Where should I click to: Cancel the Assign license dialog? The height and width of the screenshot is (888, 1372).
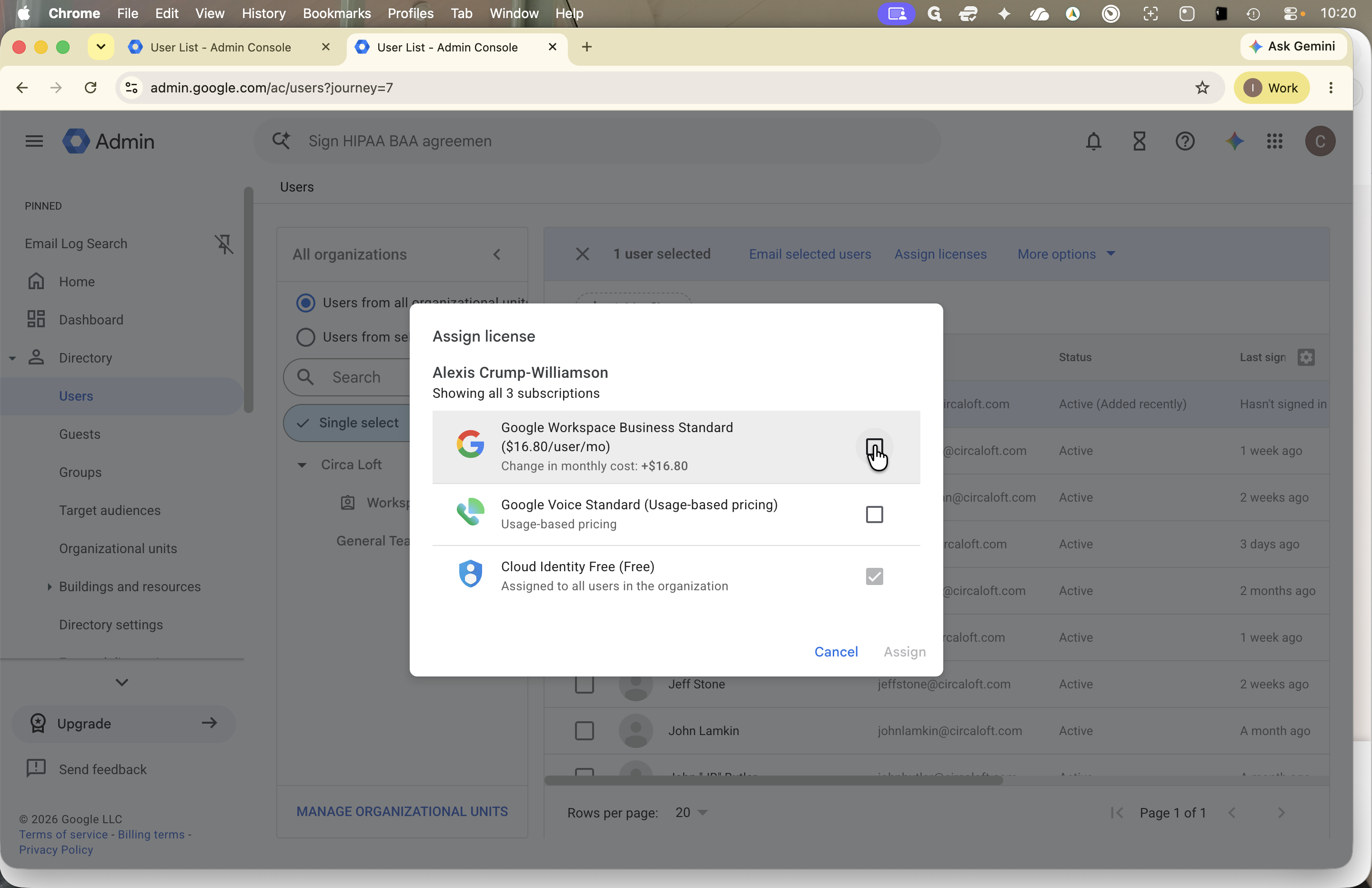(836, 652)
